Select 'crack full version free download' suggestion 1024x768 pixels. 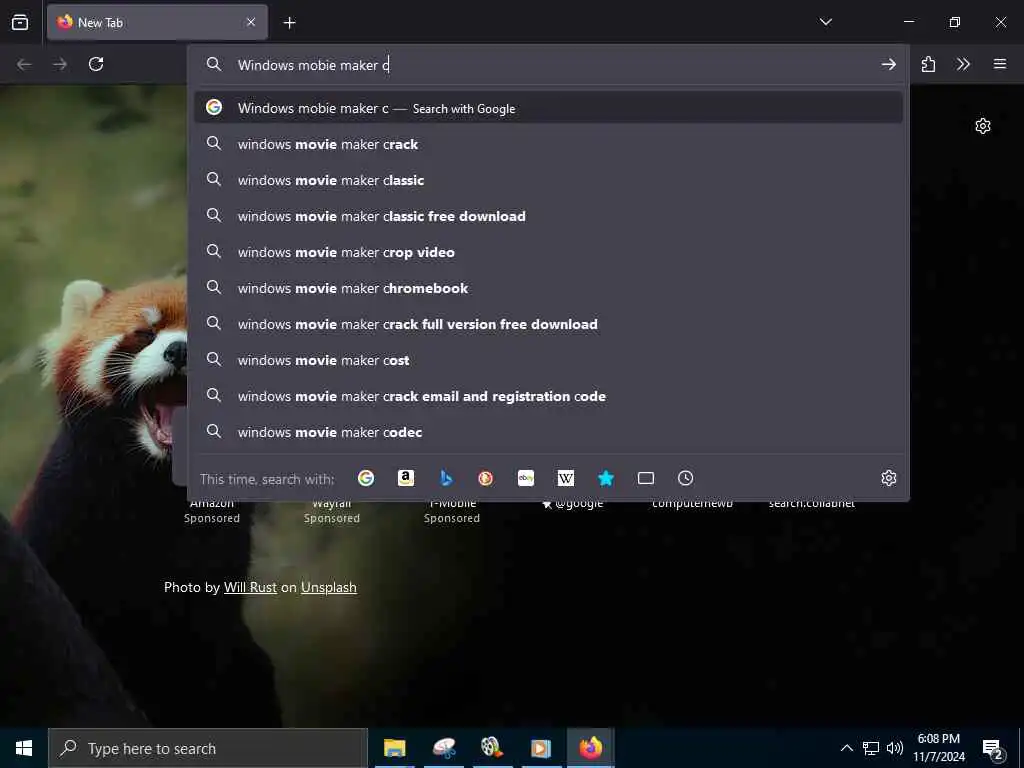click(549, 323)
